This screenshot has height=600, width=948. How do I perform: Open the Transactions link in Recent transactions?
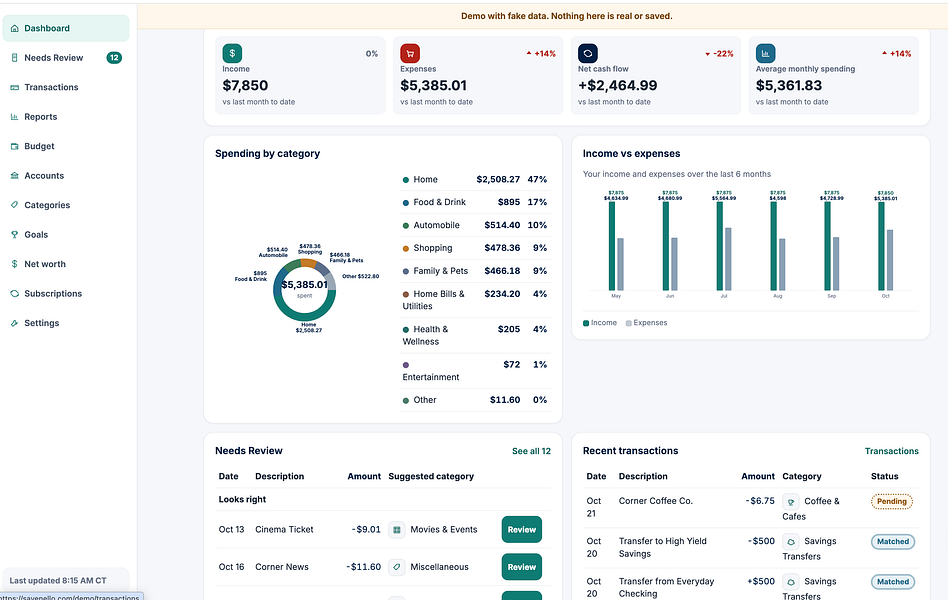tap(892, 451)
